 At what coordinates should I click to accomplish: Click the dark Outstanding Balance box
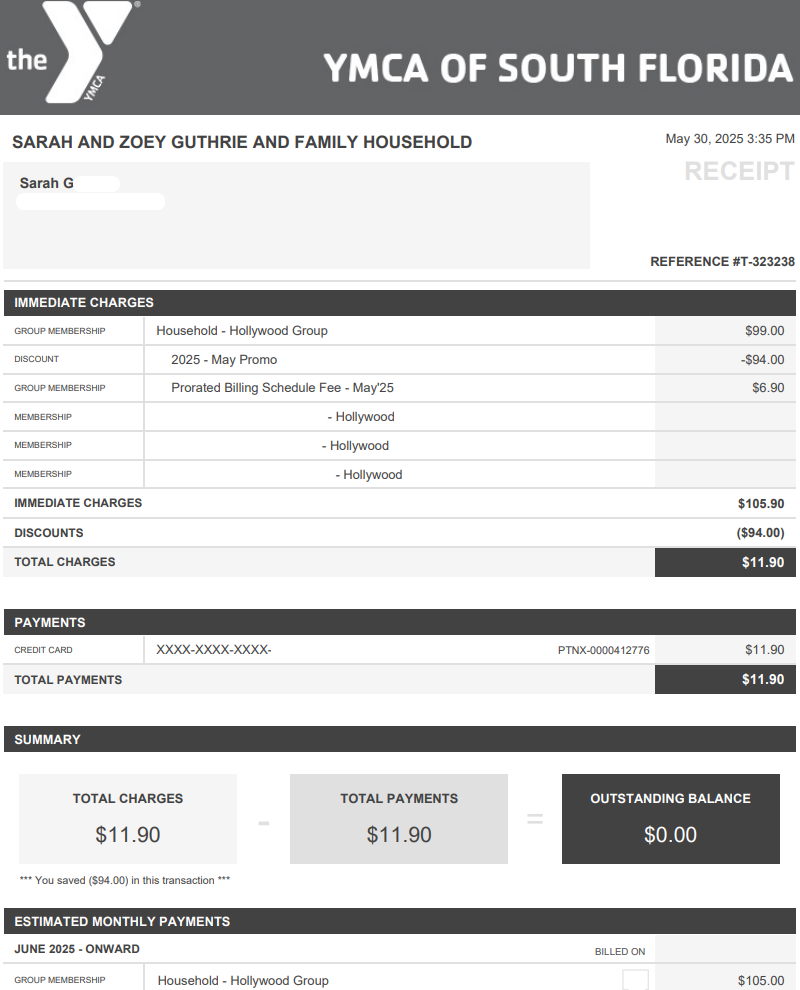point(670,818)
